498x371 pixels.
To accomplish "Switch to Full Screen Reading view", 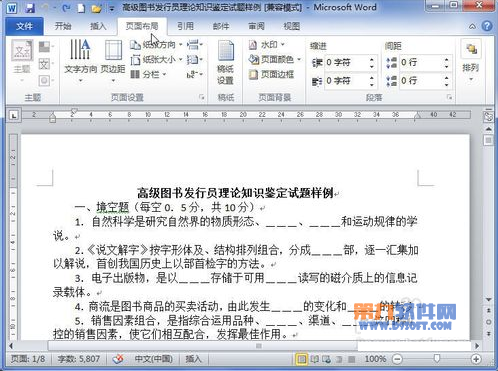I will [314, 359].
